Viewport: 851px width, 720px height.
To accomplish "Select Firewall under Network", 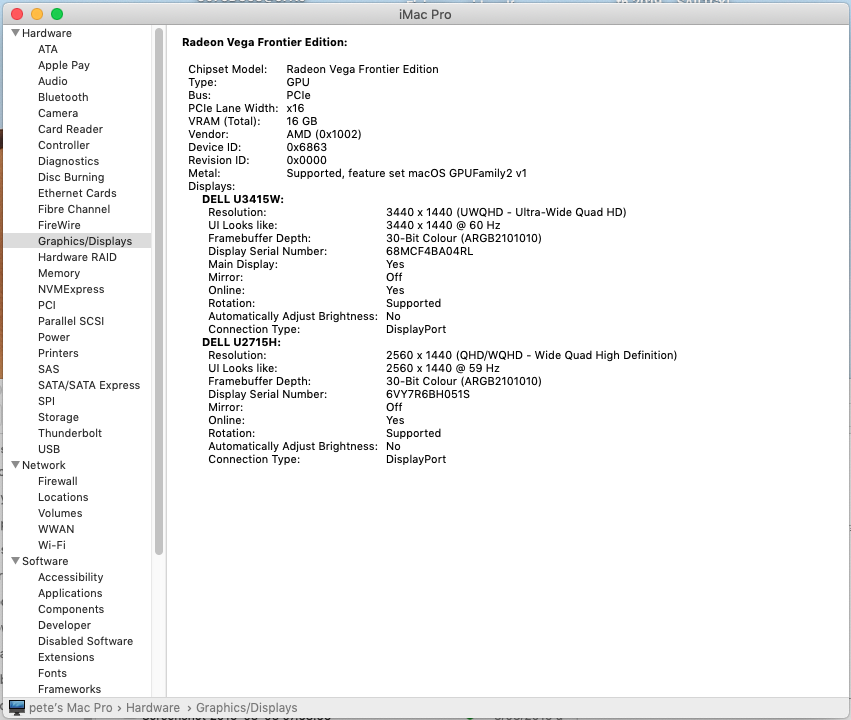I will 58,481.
